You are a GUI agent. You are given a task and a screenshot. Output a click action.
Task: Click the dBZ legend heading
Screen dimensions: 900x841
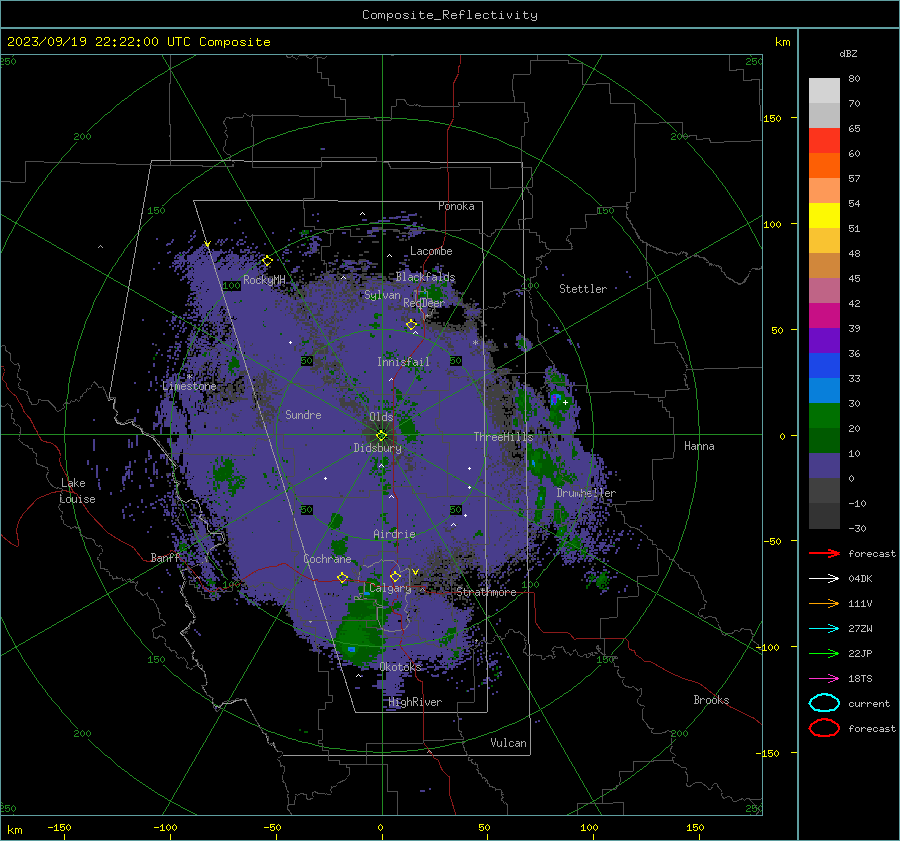848,54
